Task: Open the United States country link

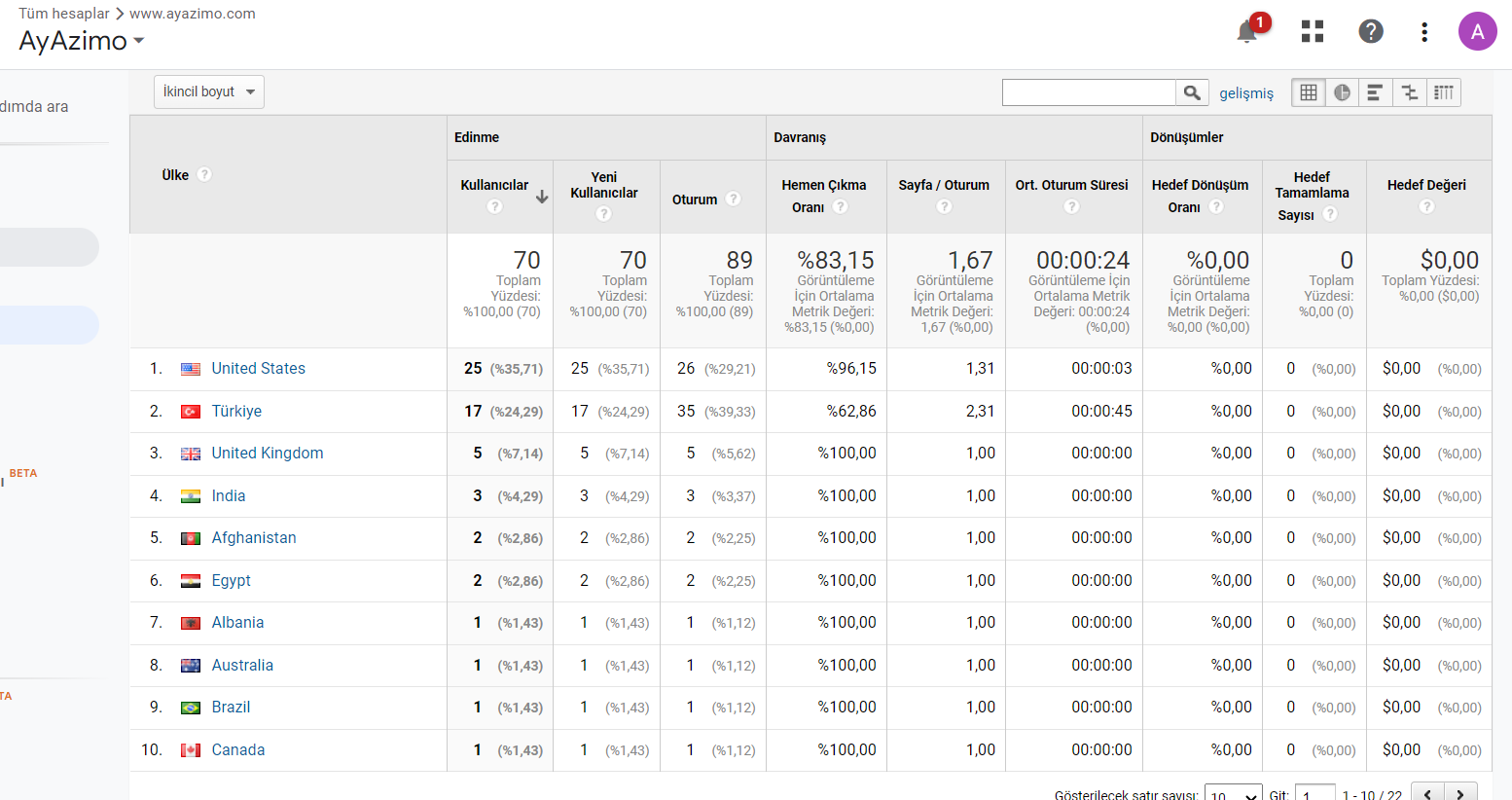Action: click(x=259, y=368)
